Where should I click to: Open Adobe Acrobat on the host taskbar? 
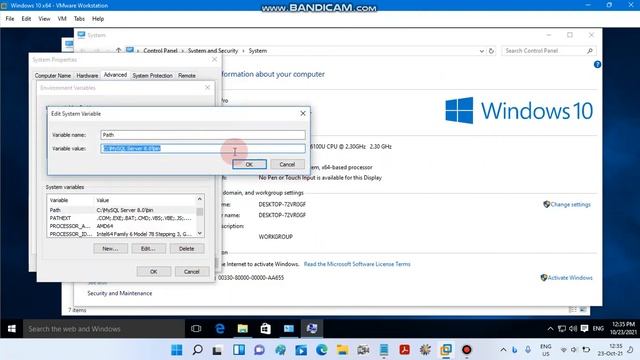coord(404,350)
